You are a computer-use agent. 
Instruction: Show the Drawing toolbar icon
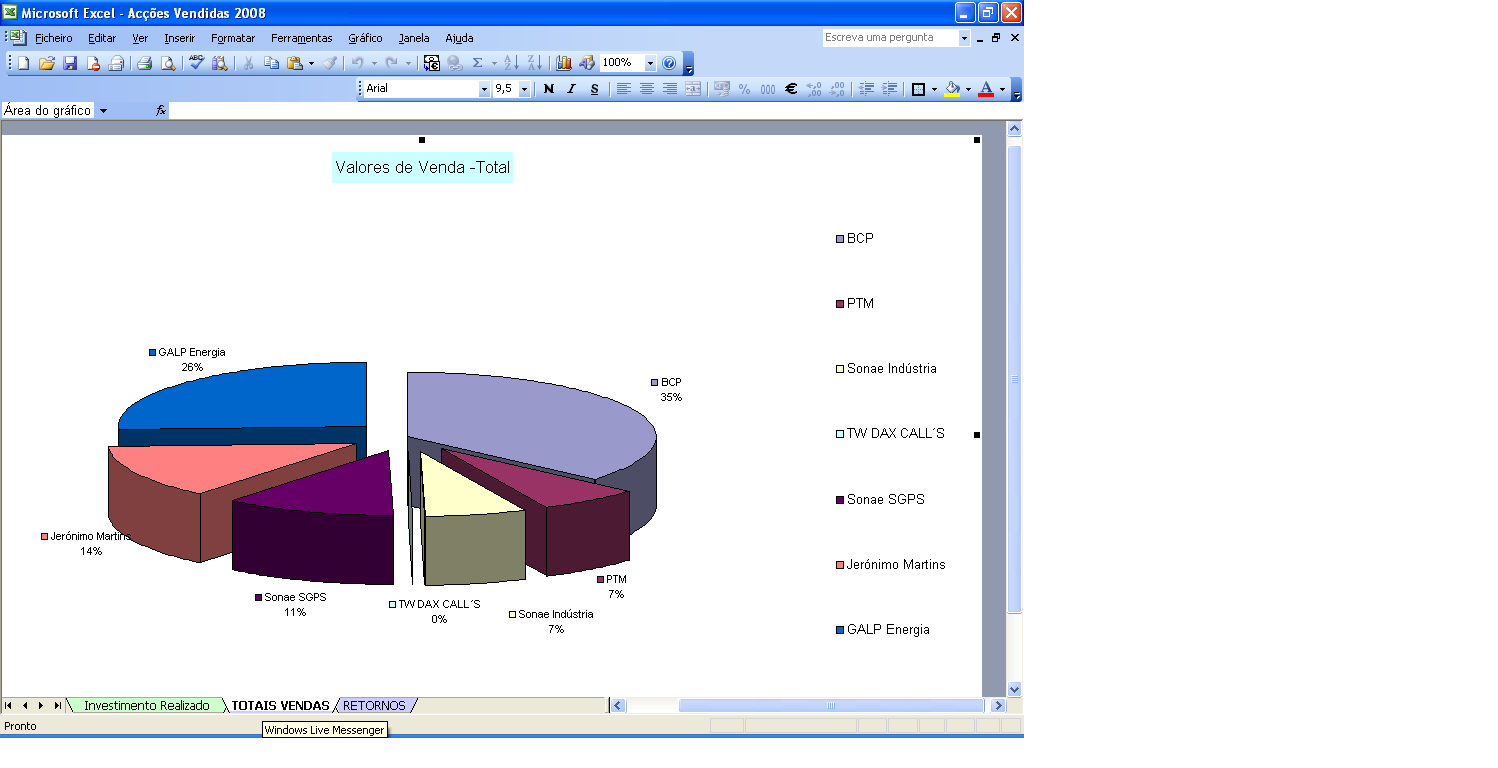pos(587,63)
